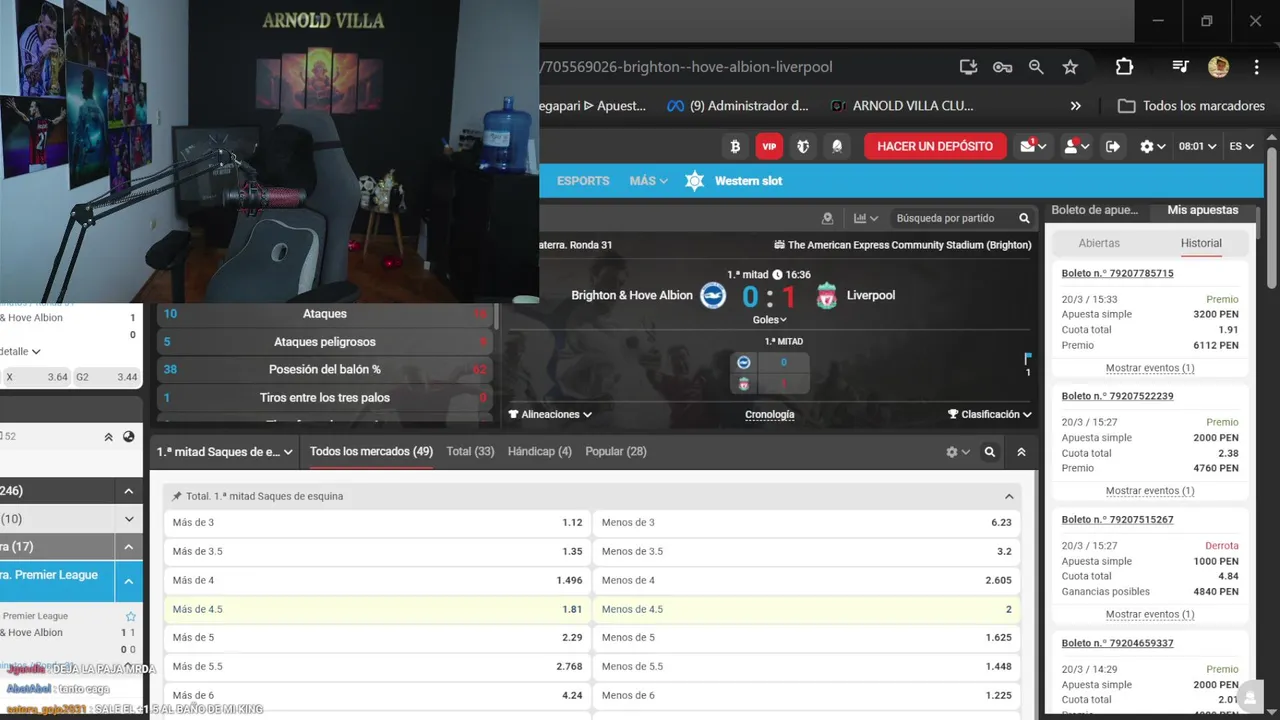
Task: Select Abiertas bets subtab
Action: pyautogui.click(x=1099, y=243)
